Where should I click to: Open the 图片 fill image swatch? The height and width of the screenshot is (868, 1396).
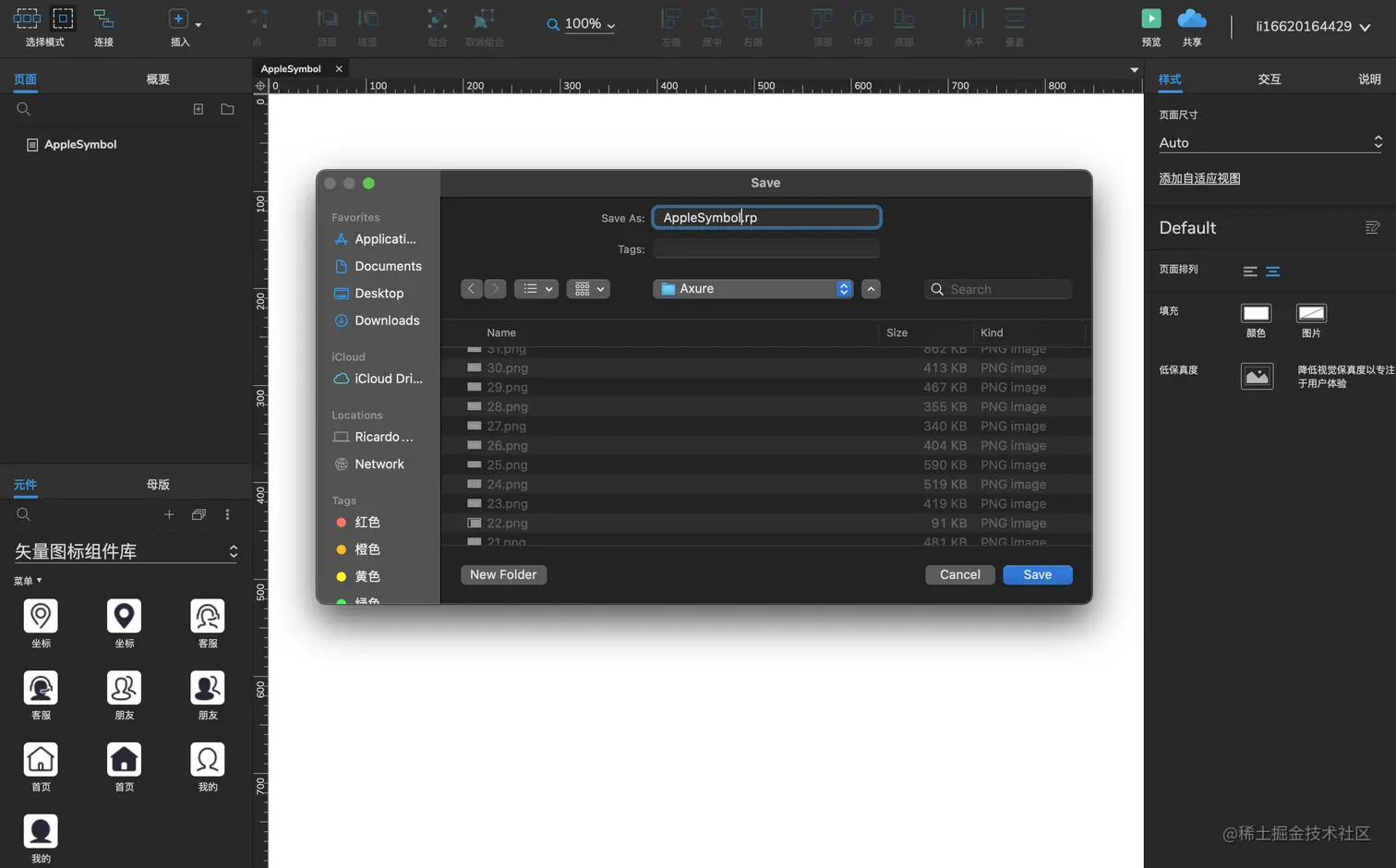[x=1311, y=313]
